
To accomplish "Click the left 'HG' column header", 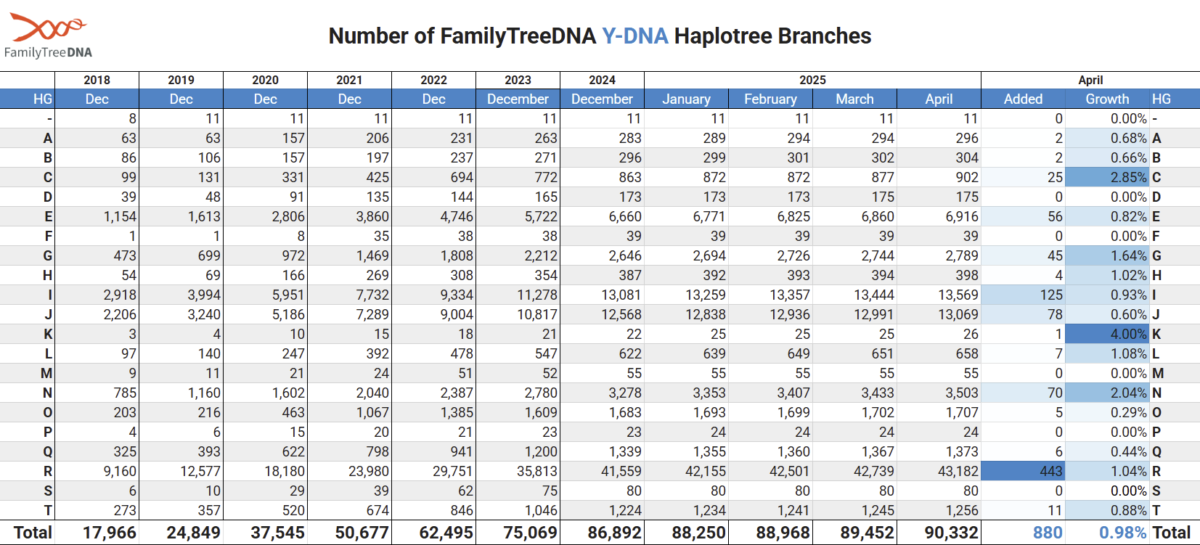I will (42, 99).
